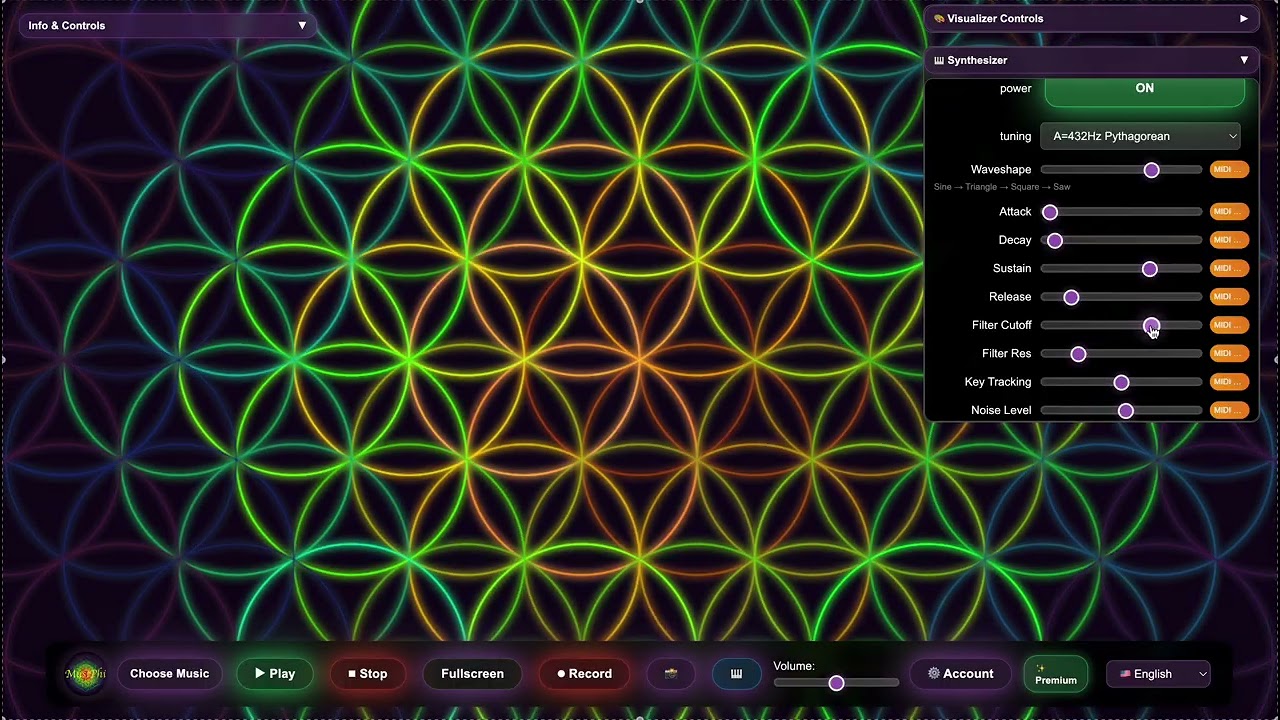Click the Premium button
Screen dimensions: 1280x720
(x=1056, y=674)
